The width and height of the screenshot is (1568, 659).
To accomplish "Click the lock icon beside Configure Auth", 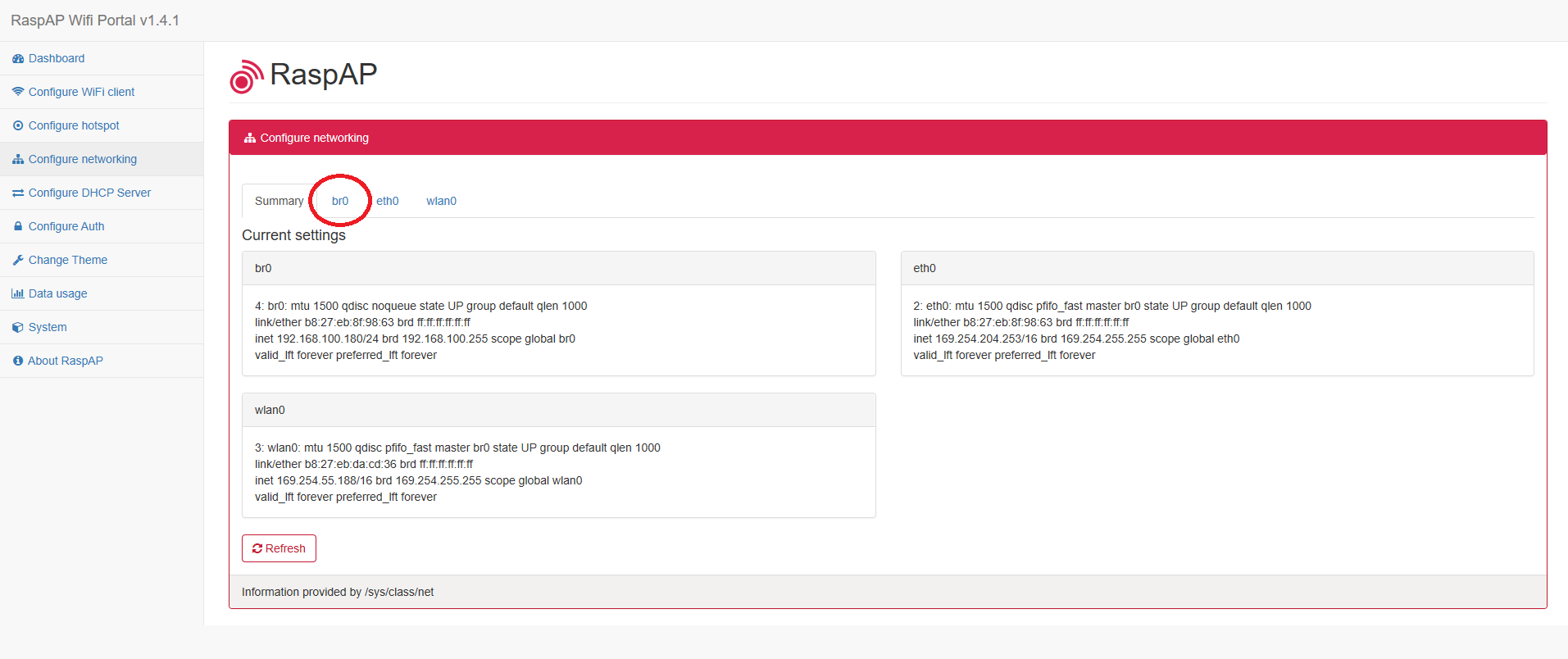I will coord(18,226).
